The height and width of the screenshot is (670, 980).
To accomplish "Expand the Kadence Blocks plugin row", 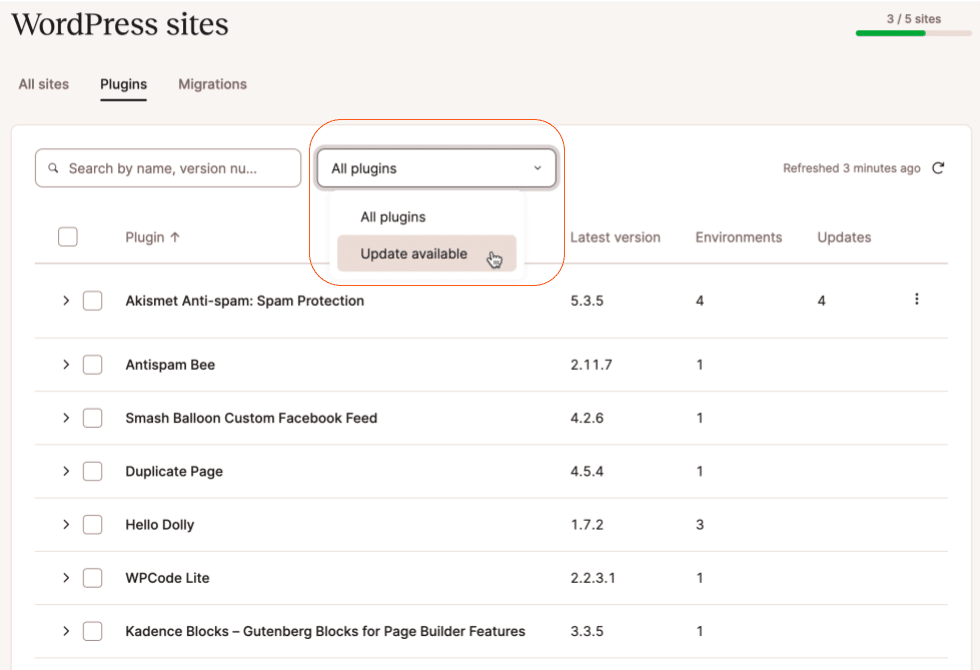I will 65,631.
